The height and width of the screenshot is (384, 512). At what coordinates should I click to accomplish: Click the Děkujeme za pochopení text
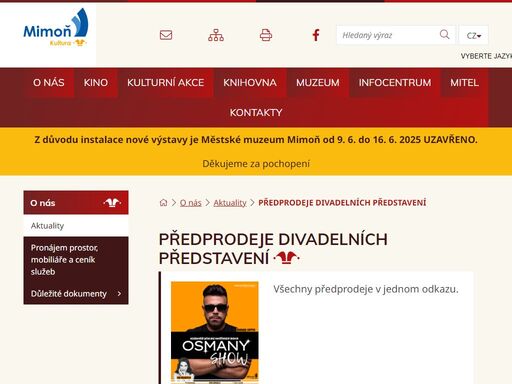[256, 164]
